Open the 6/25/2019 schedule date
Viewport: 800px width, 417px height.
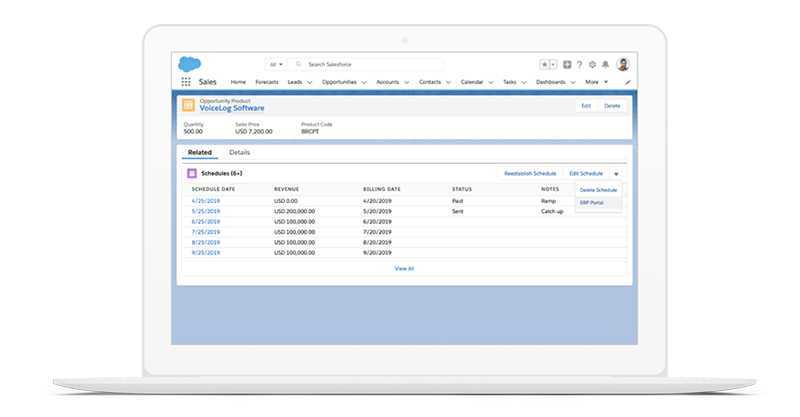[206, 222]
